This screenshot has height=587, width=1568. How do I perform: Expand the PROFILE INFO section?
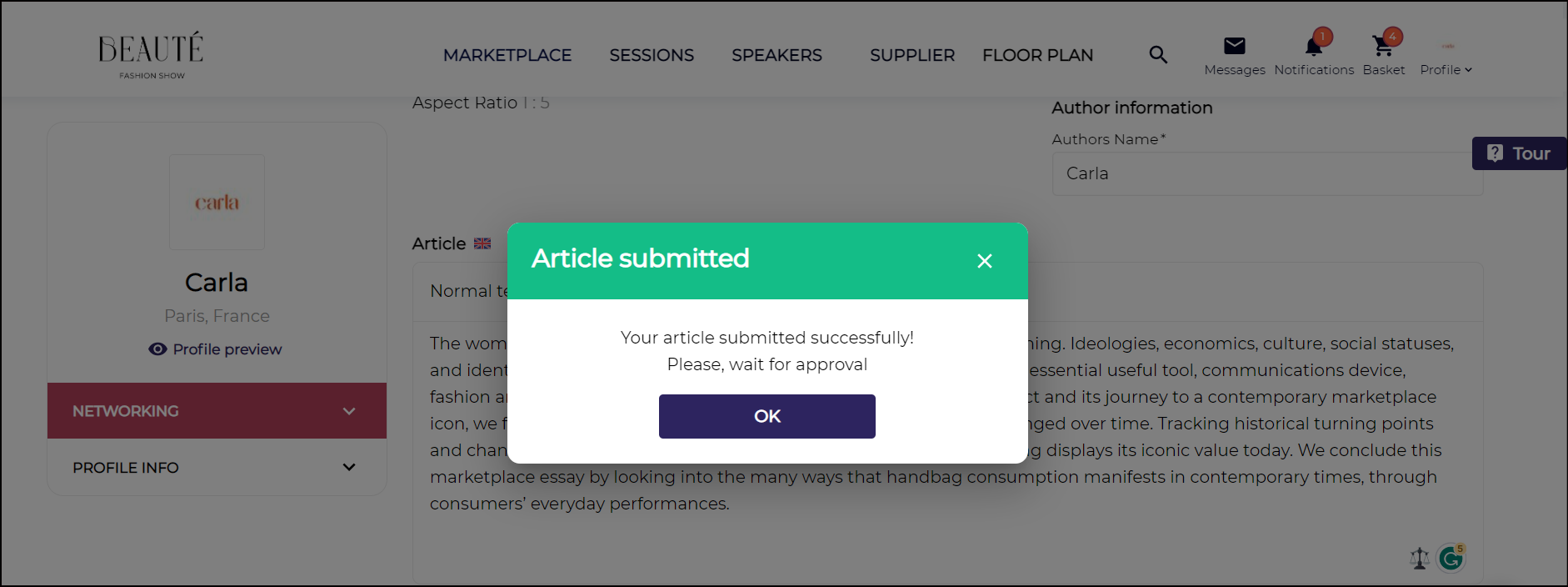349,468
